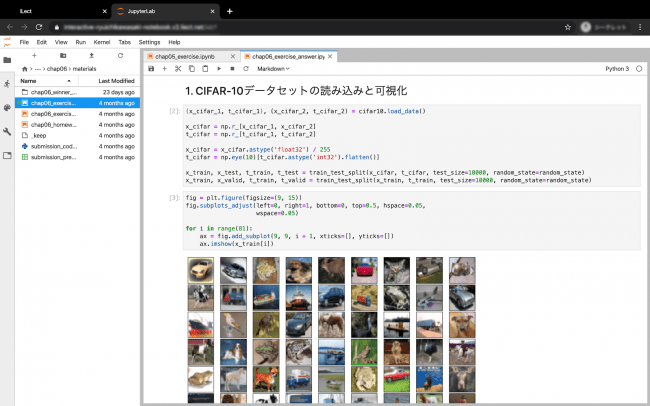650x406 pixels.
Task: Open the Kernel menu
Action: [102, 42]
